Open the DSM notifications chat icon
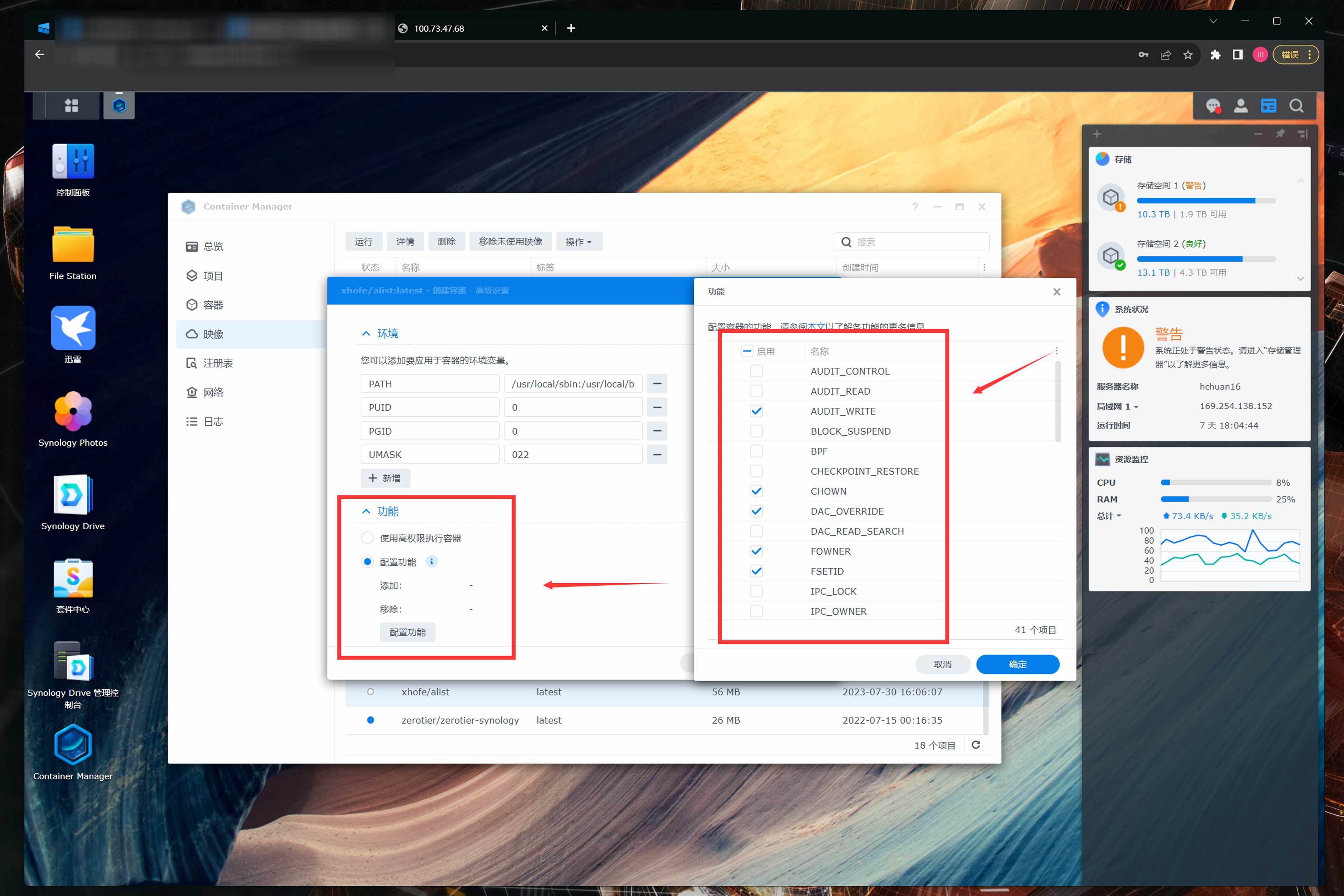This screenshot has height=896, width=1344. click(x=1213, y=106)
